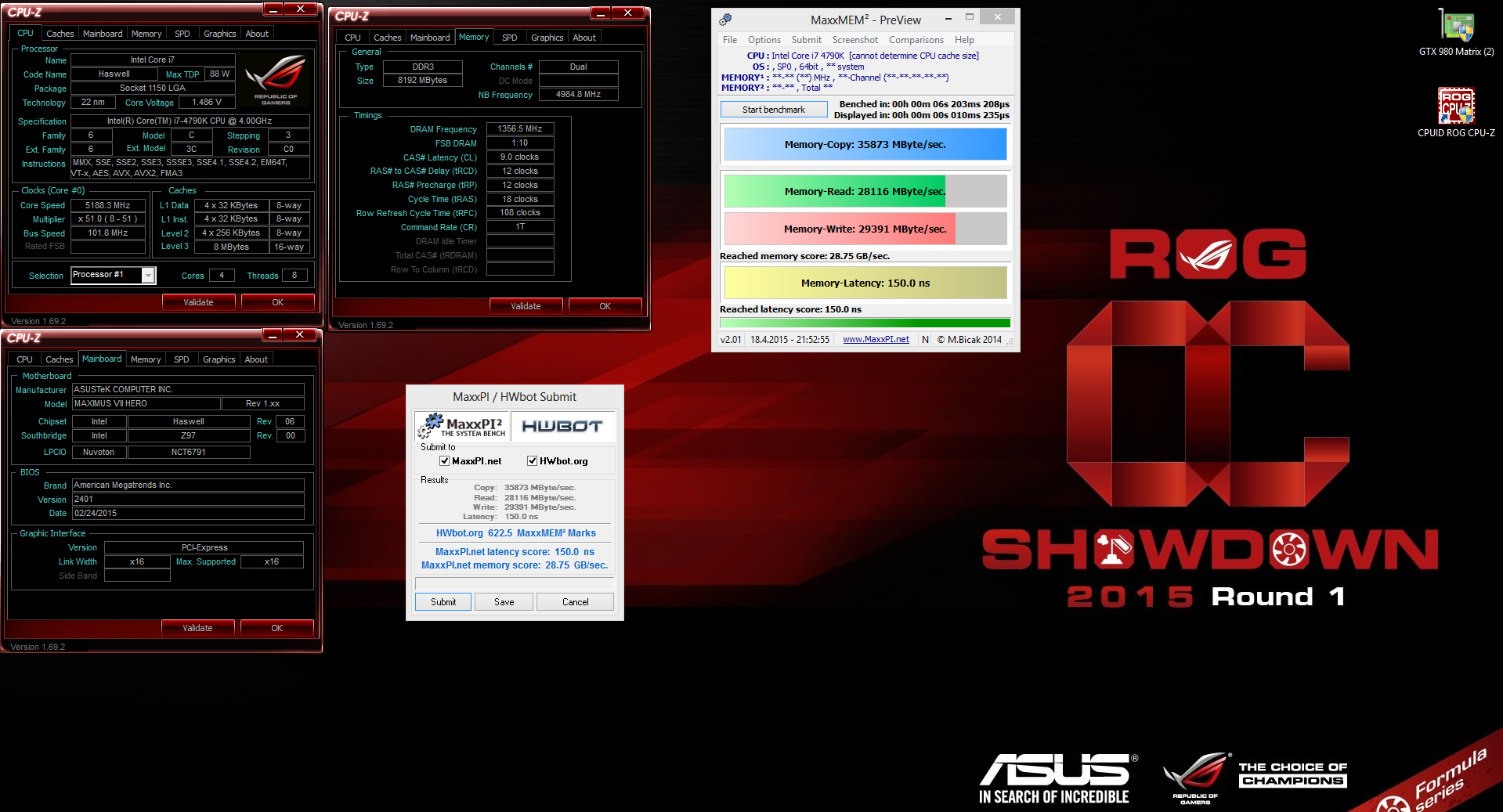Viewport: 1503px width, 812px height.
Task: Open Options menu in MaxxMEM
Action: pyautogui.click(x=764, y=40)
